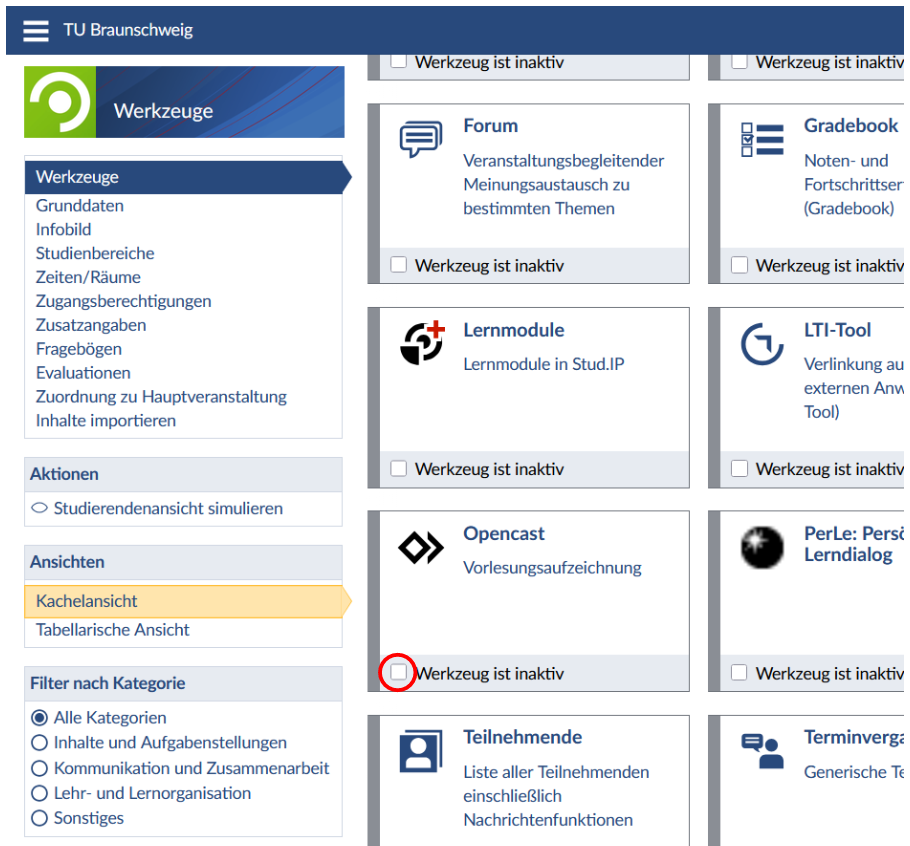Open Studienbereiche in the sidebar

[95, 253]
